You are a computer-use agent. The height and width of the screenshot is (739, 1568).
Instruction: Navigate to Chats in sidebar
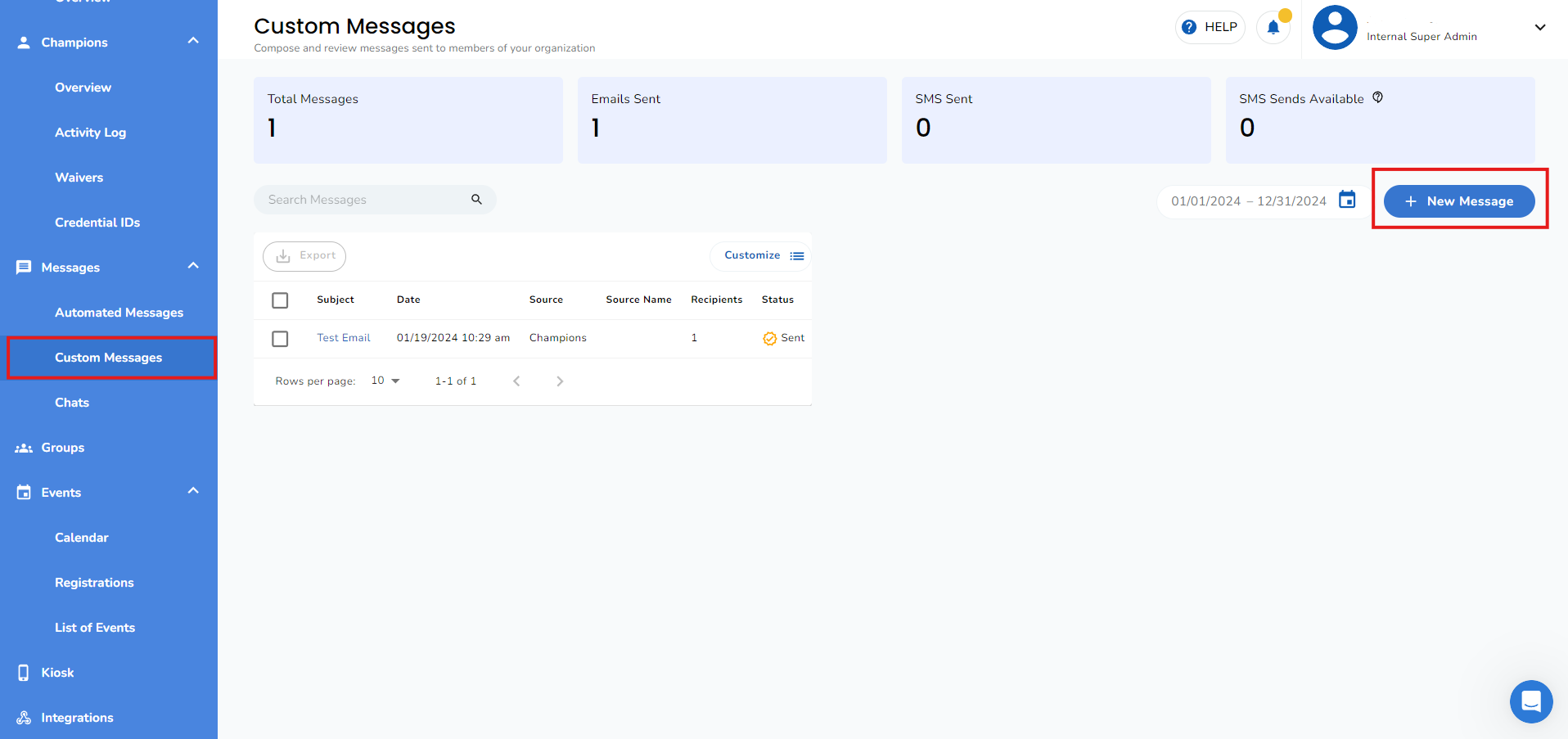72,403
